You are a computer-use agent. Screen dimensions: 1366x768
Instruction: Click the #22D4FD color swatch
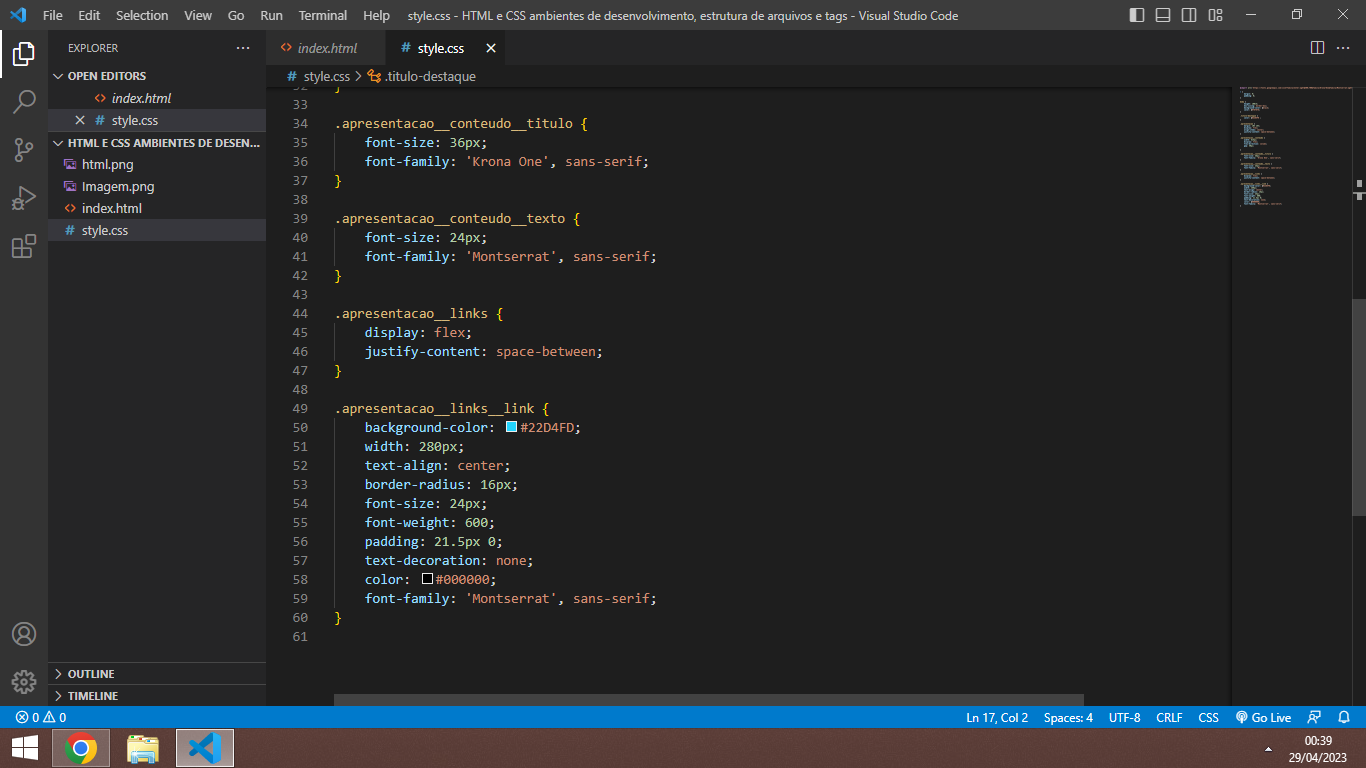click(511, 427)
